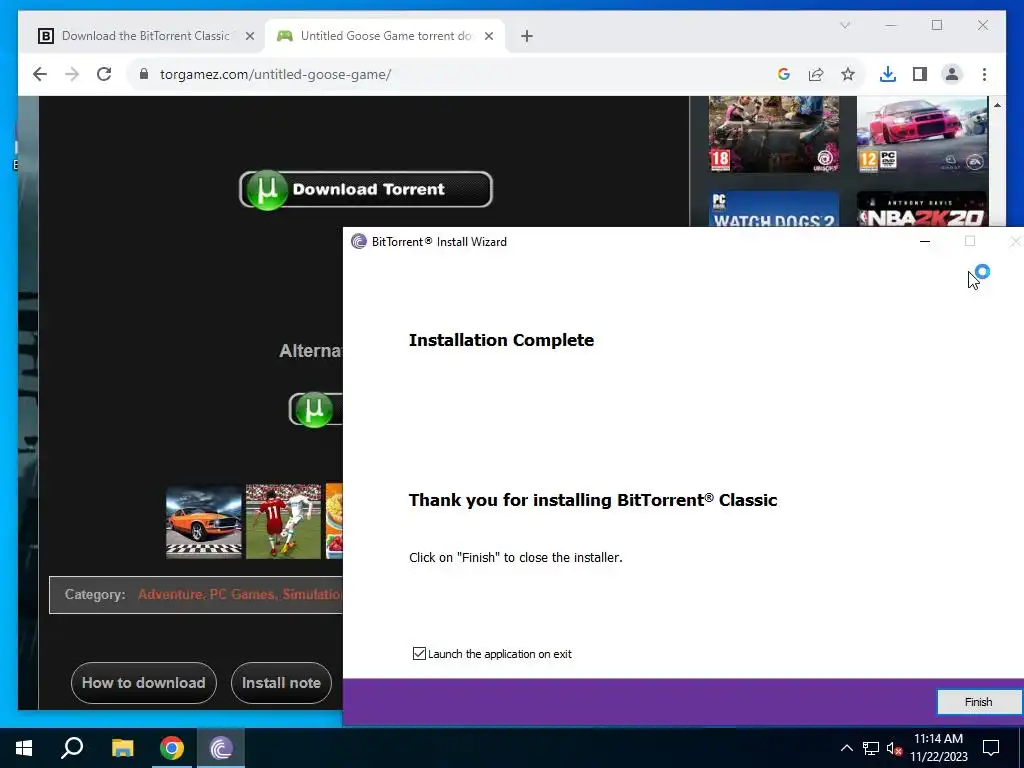Click the address bar URL
This screenshot has height=768, width=1024.
tap(275, 74)
